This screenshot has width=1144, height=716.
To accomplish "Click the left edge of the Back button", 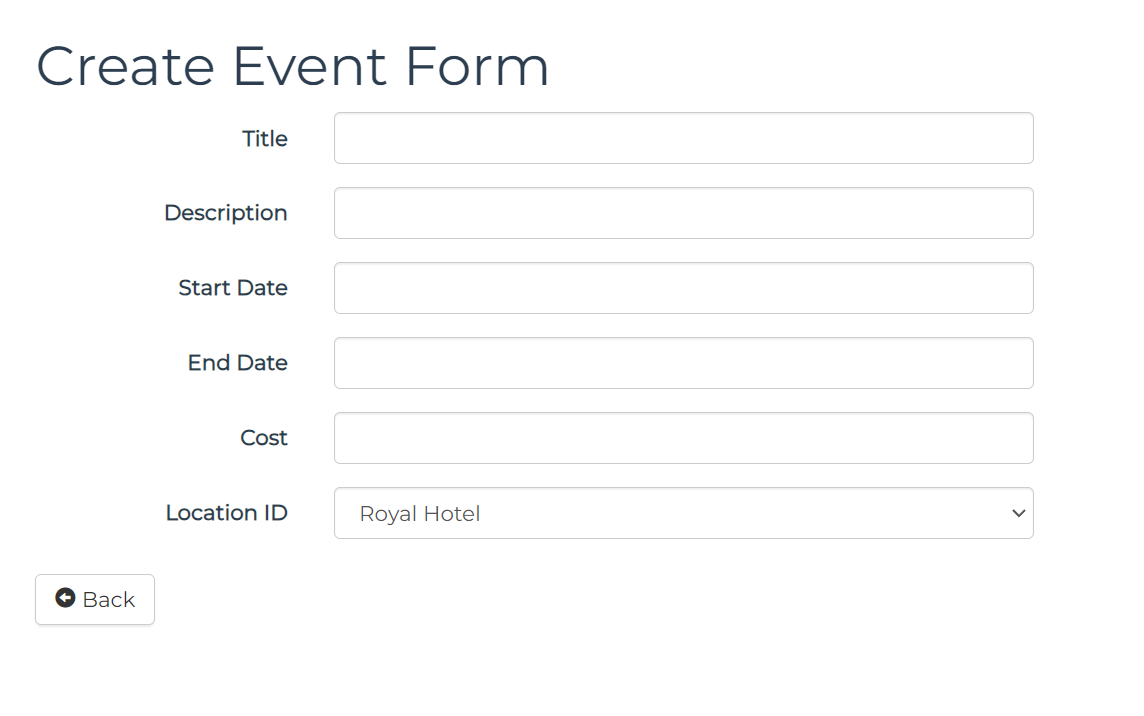I will coord(39,599).
